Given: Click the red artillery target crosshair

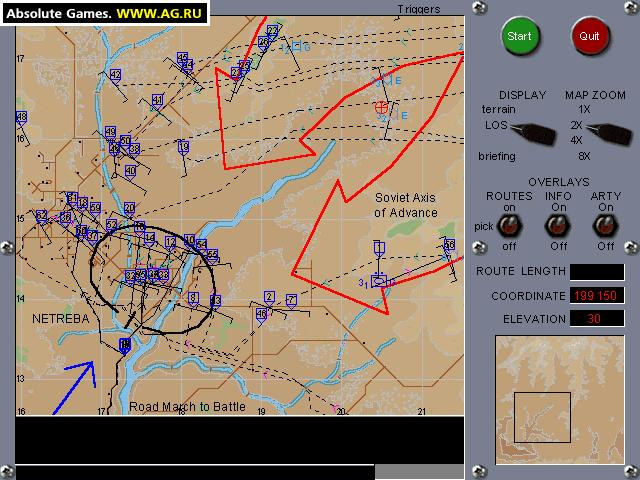Looking at the screenshot, I should click(381, 108).
